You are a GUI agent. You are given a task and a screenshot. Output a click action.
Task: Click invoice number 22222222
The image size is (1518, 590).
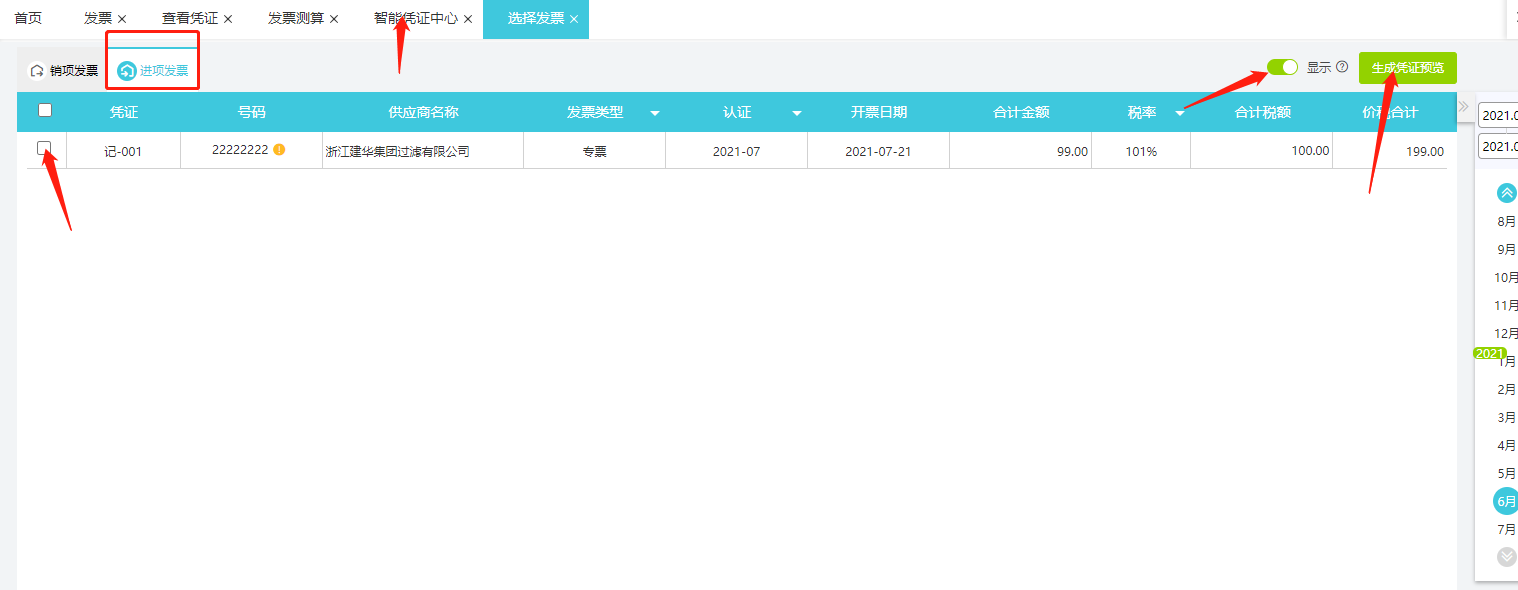[240, 150]
